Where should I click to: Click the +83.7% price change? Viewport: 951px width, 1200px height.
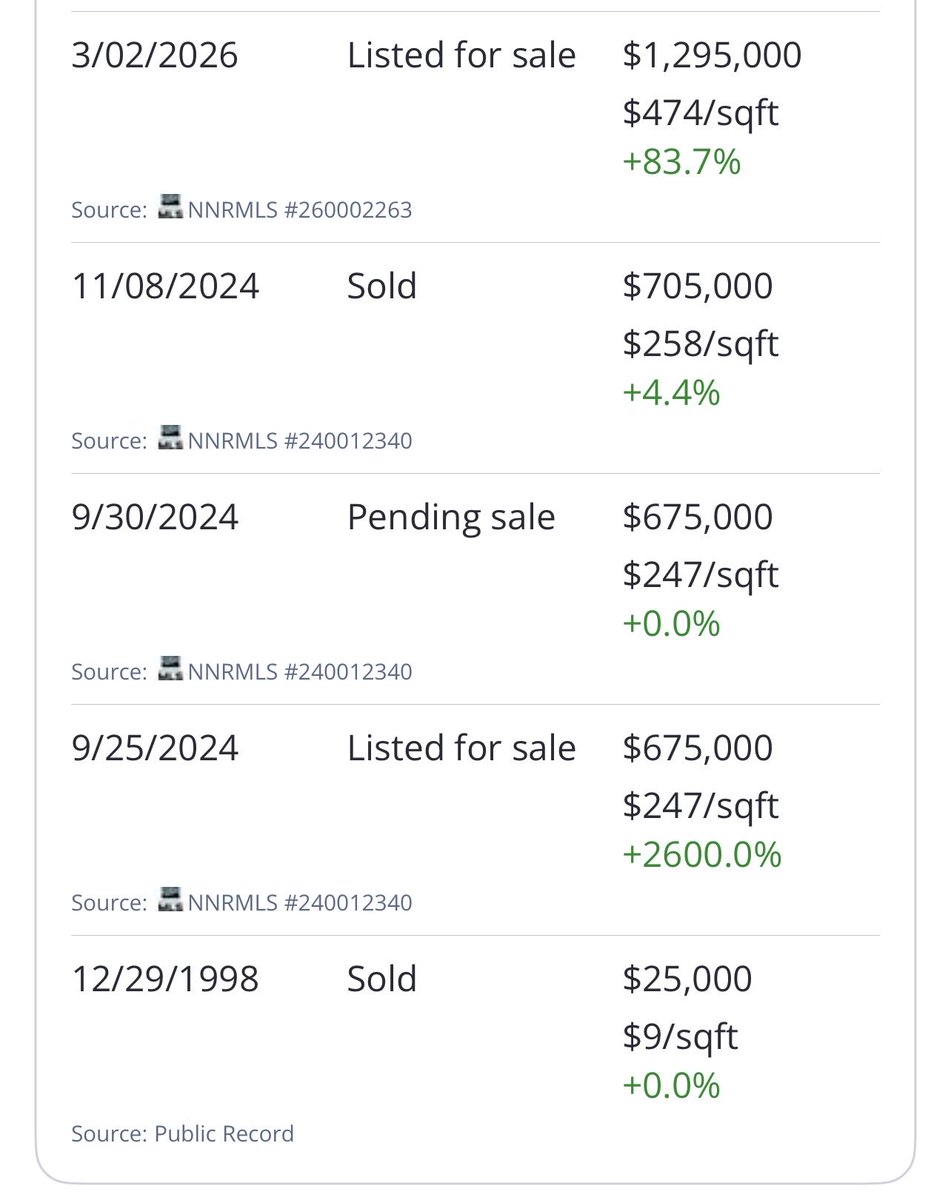(681, 162)
